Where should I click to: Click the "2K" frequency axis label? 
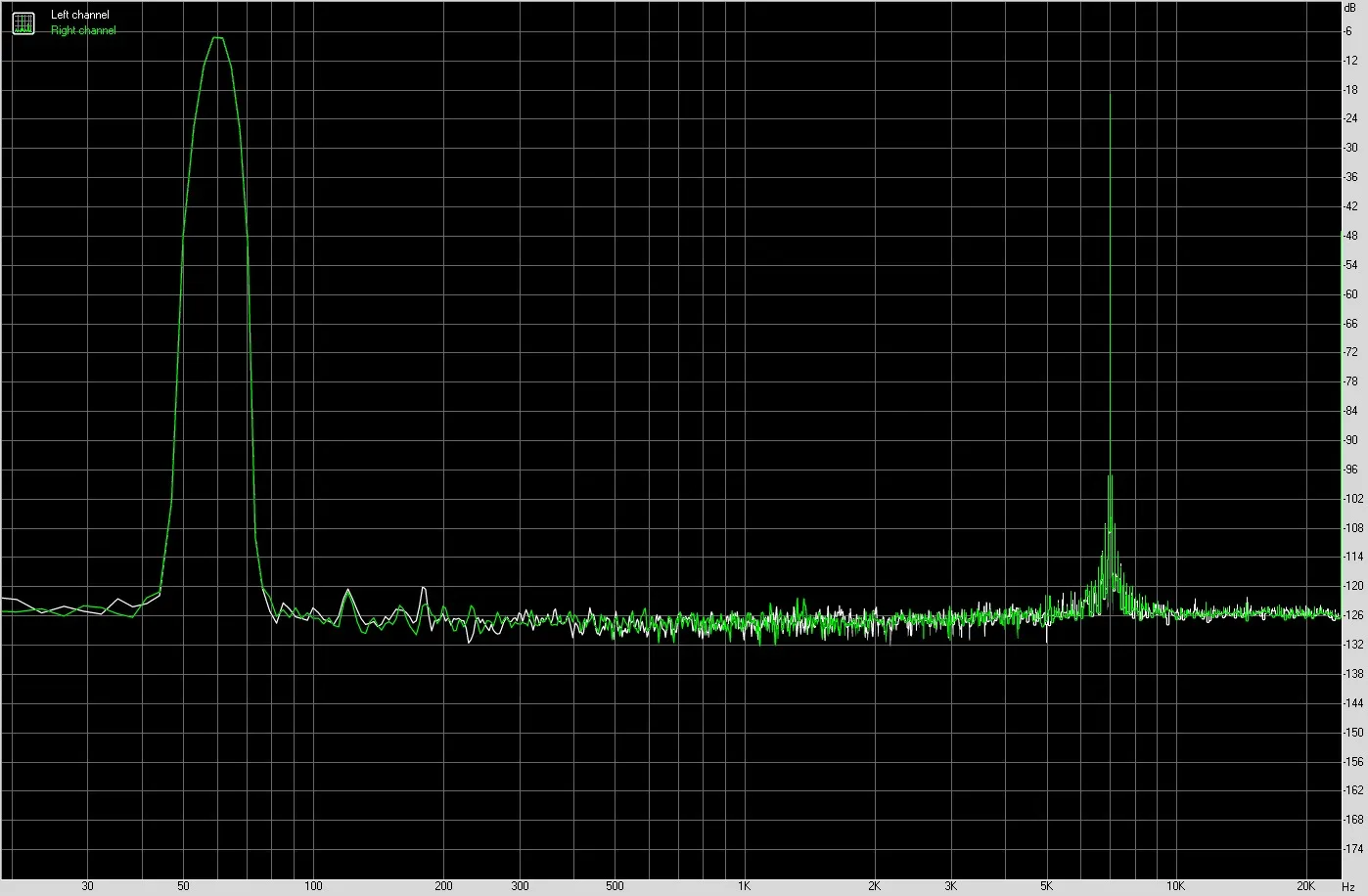coord(874,886)
